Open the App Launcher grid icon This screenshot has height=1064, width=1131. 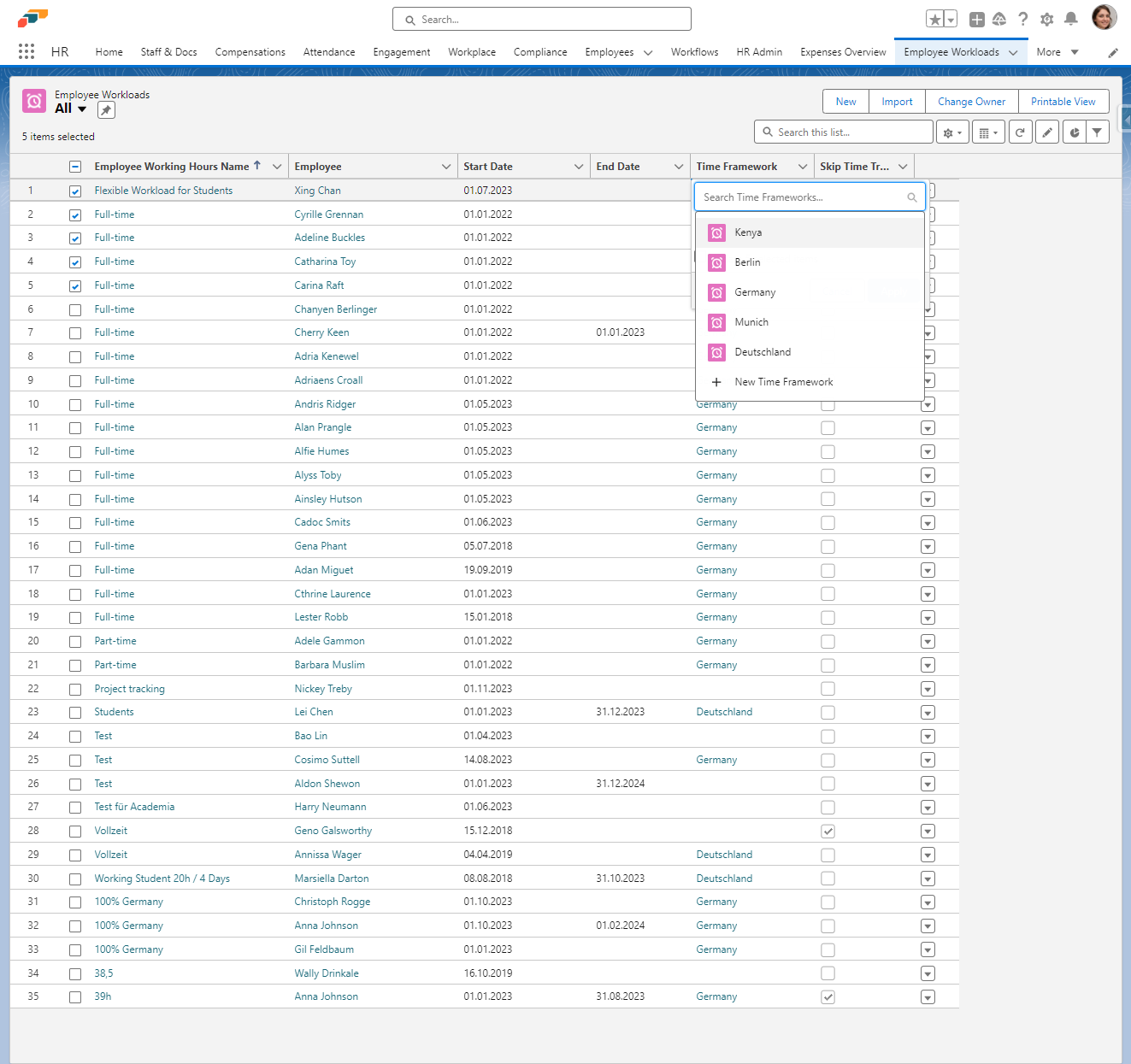click(27, 51)
